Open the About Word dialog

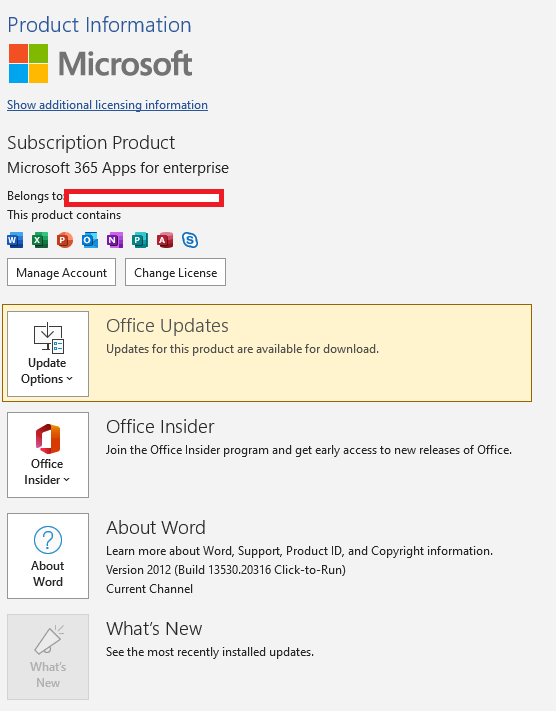(48, 556)
